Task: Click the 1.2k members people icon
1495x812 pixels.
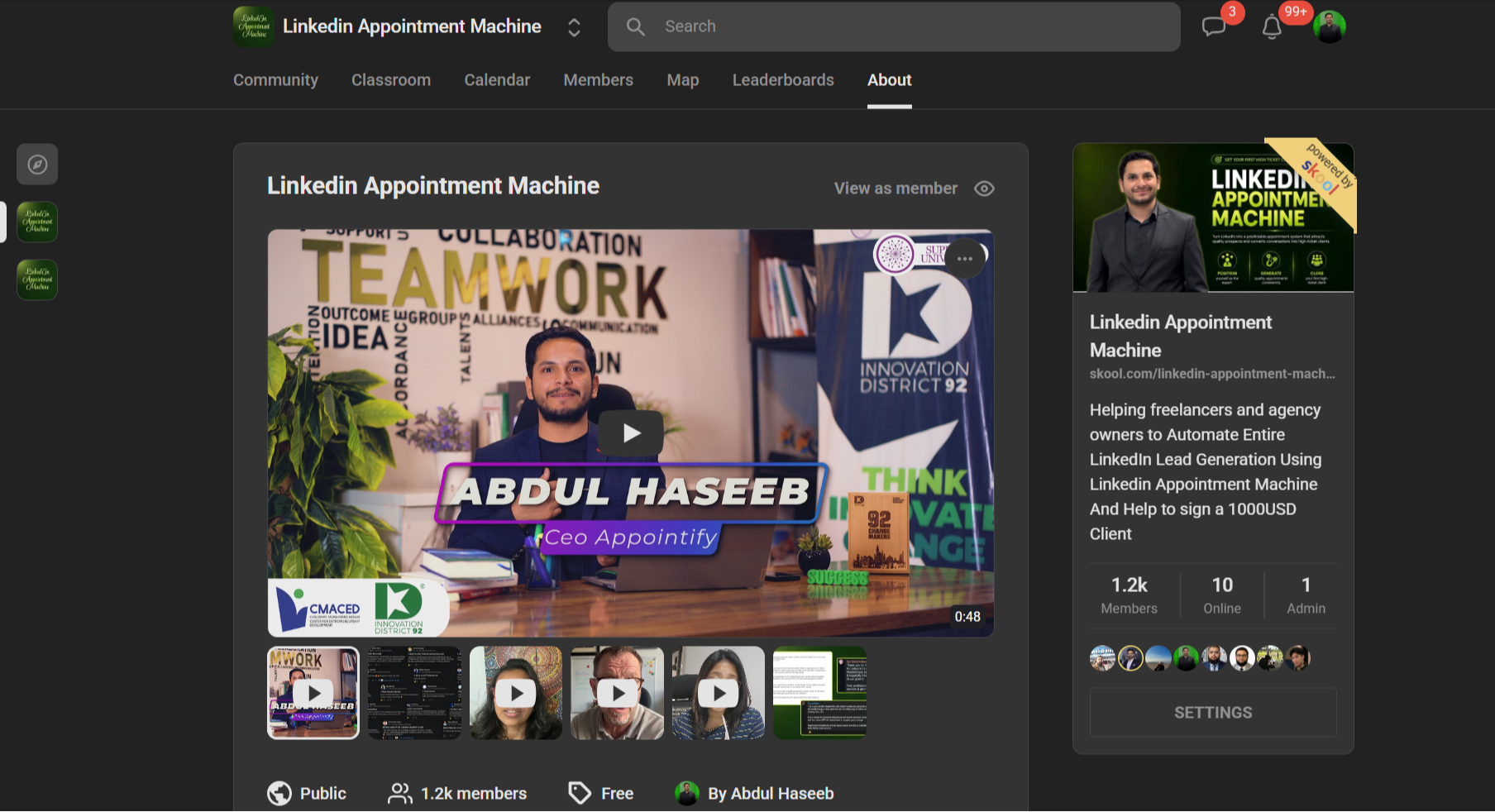Action: (x=400, y=793)
